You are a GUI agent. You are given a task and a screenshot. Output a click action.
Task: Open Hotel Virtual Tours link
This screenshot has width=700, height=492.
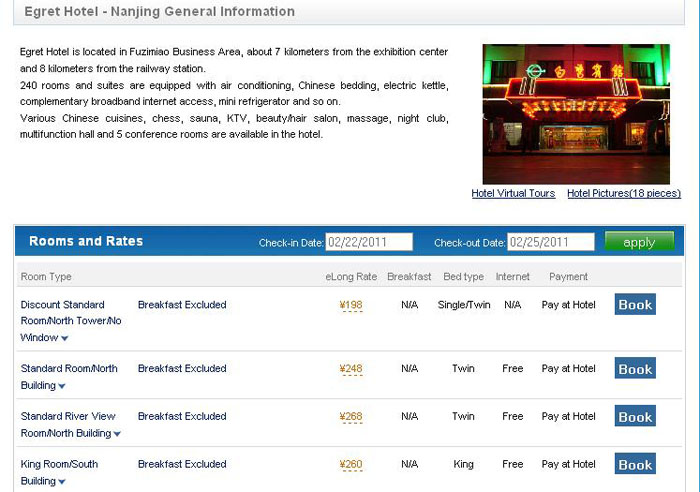[513, 193]
